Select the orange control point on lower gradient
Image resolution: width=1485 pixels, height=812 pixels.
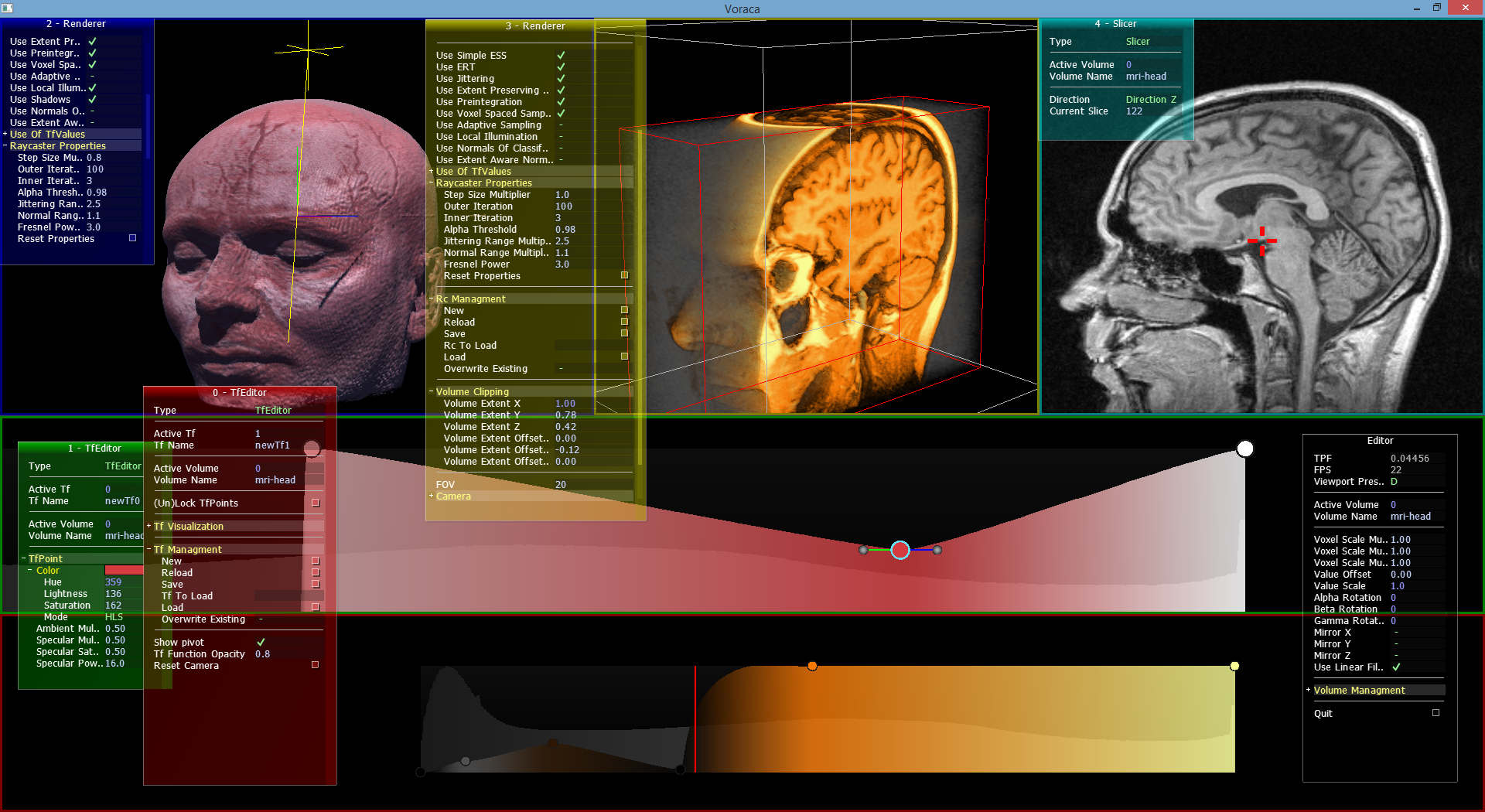click(x=812, y=666)
